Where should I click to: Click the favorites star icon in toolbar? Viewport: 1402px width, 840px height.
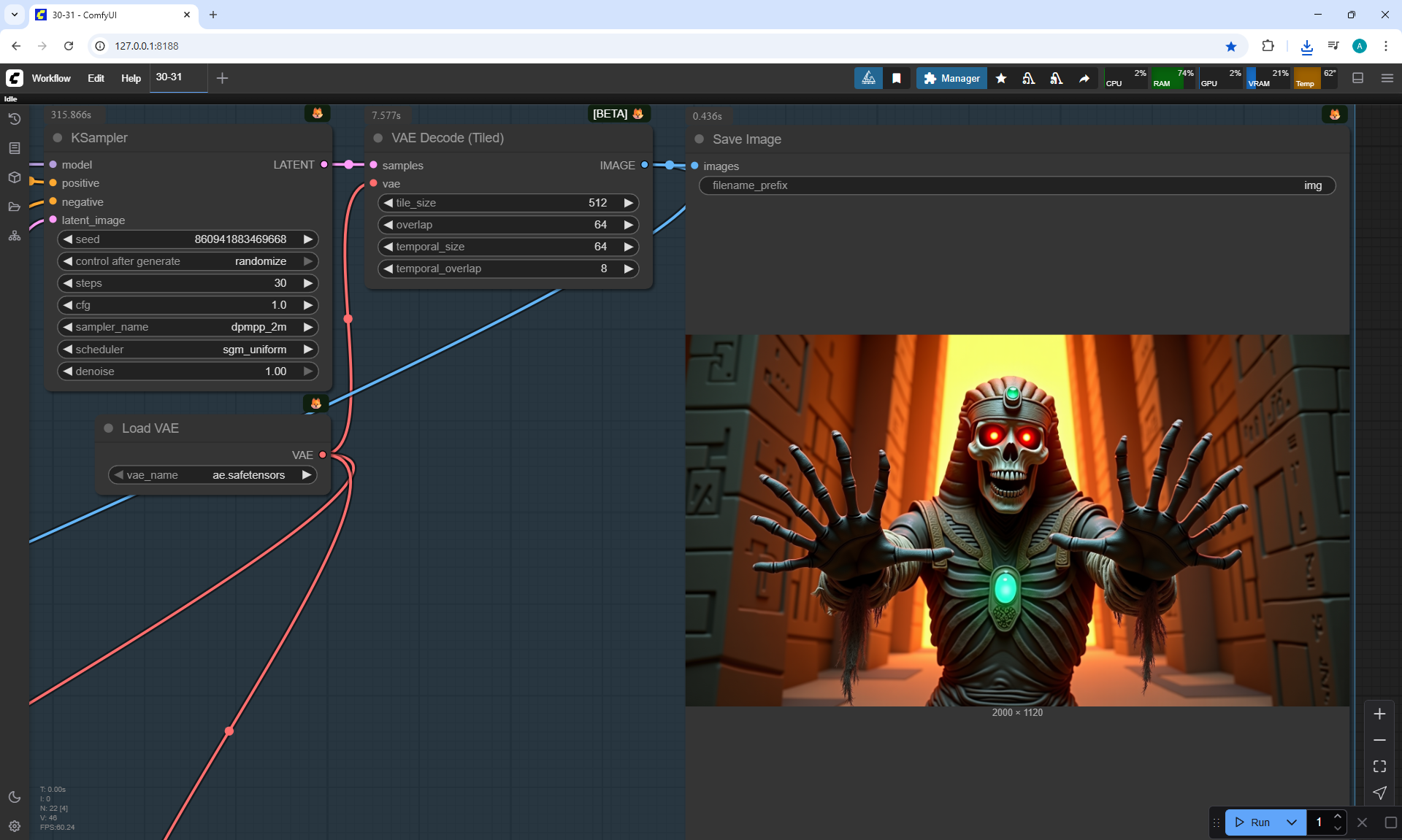tap(1001, 78)
